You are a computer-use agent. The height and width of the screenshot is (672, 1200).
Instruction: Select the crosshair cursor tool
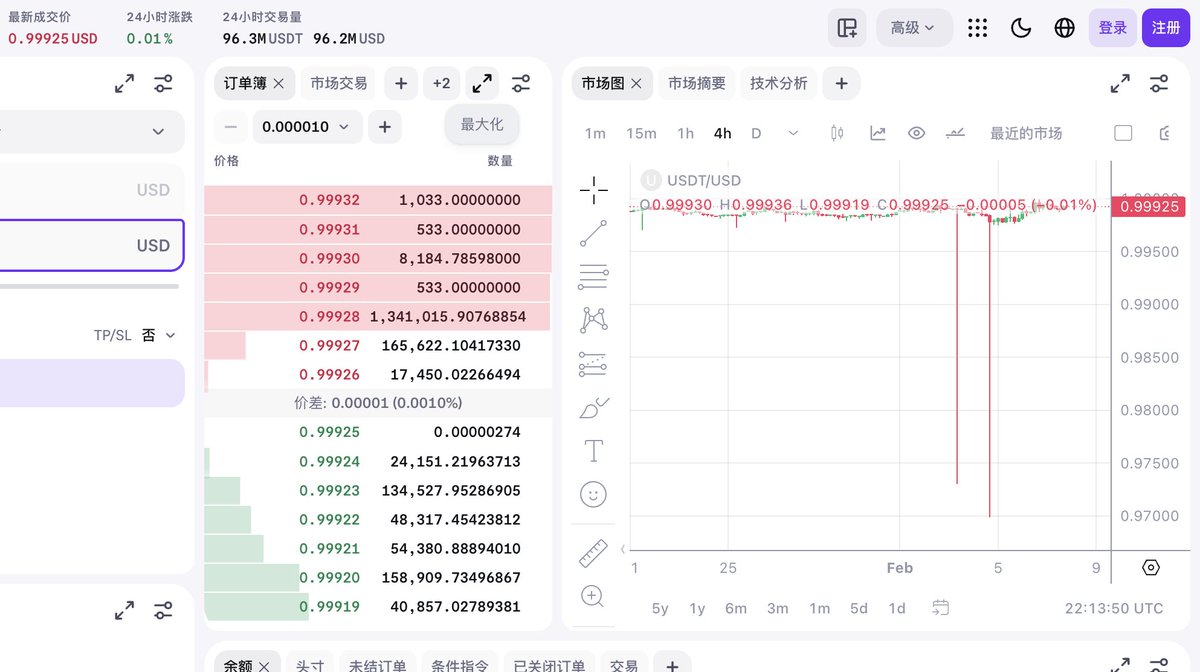click(593, 188)
